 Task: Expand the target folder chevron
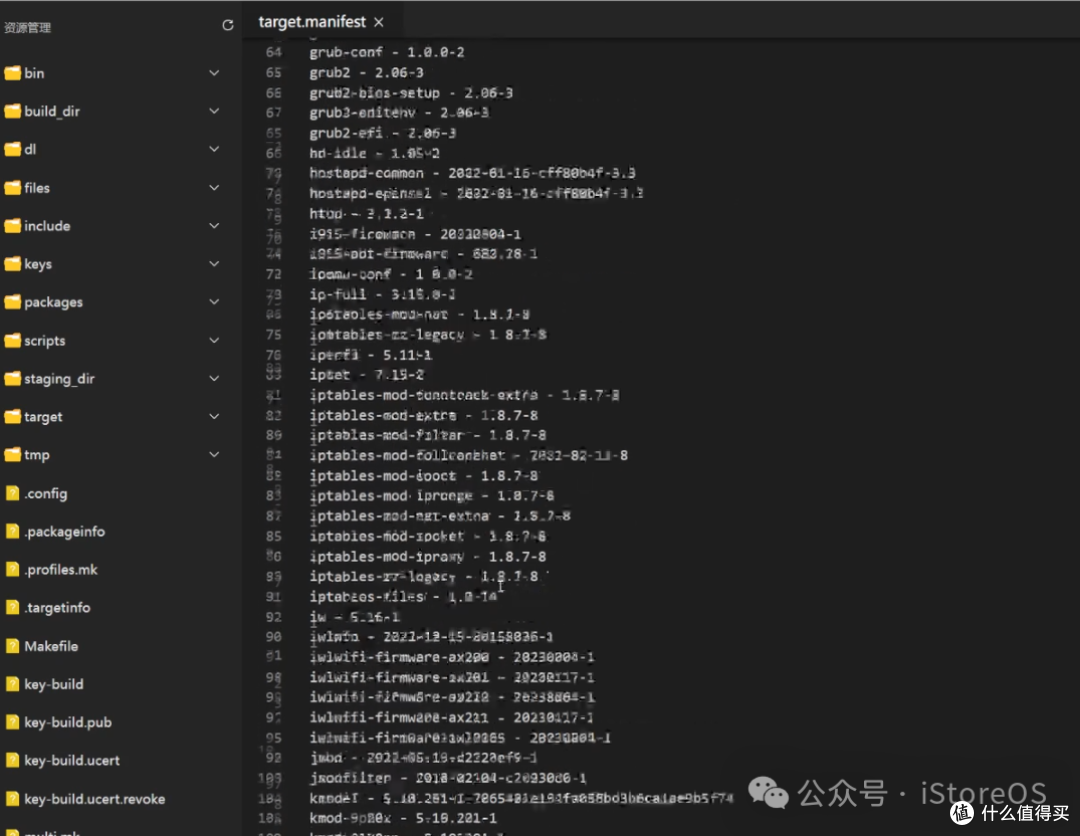tap(214, 417)
